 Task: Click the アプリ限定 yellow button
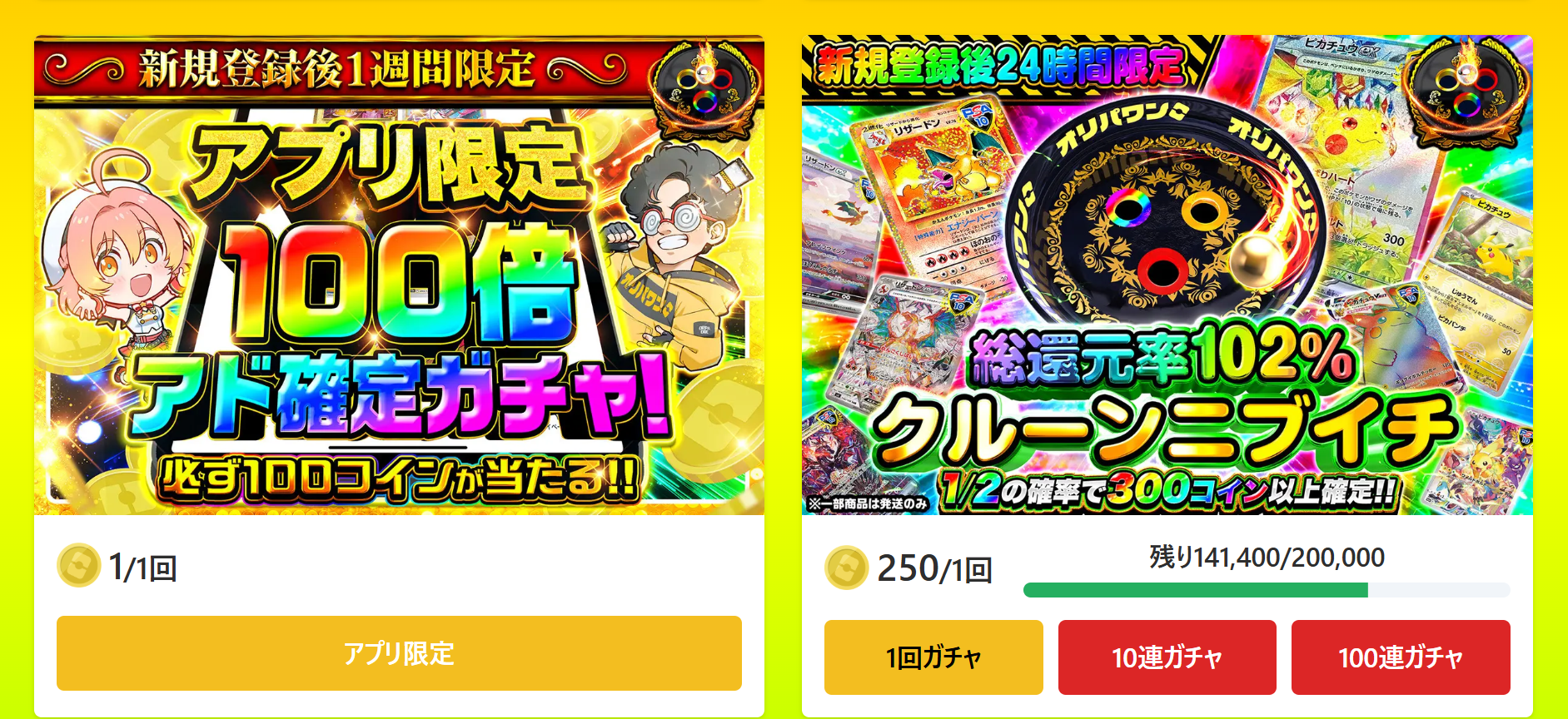pos(399,653)
